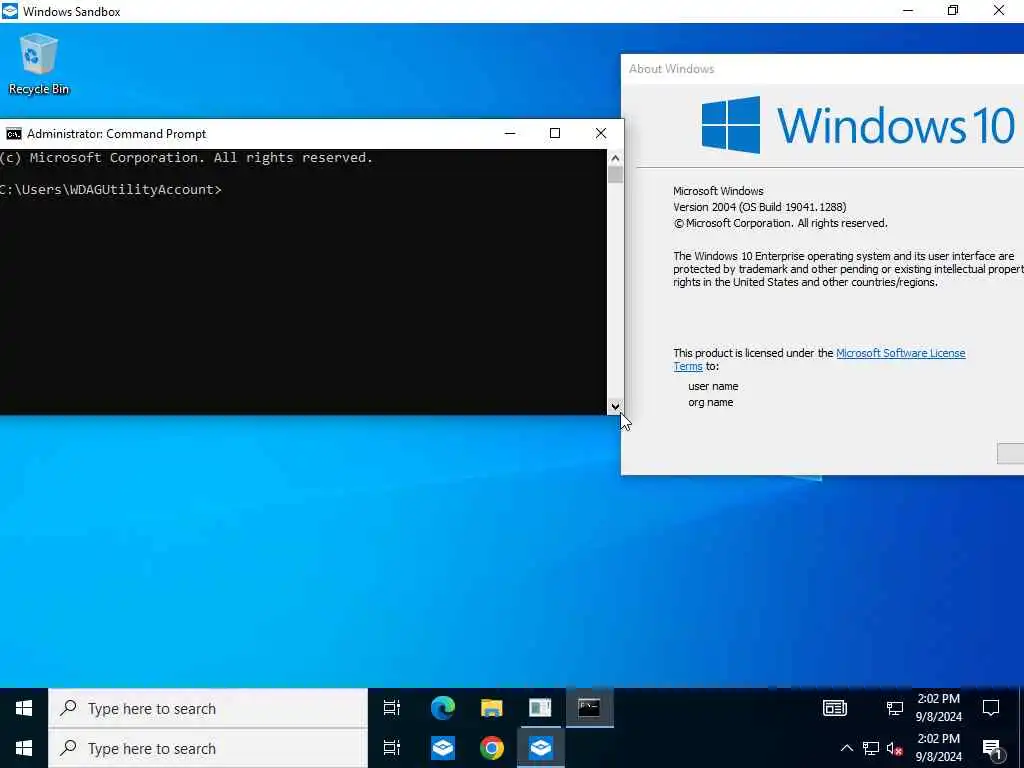
Task: Click the Command Prompt scrollbar thumb
Action: pos(615,174)
